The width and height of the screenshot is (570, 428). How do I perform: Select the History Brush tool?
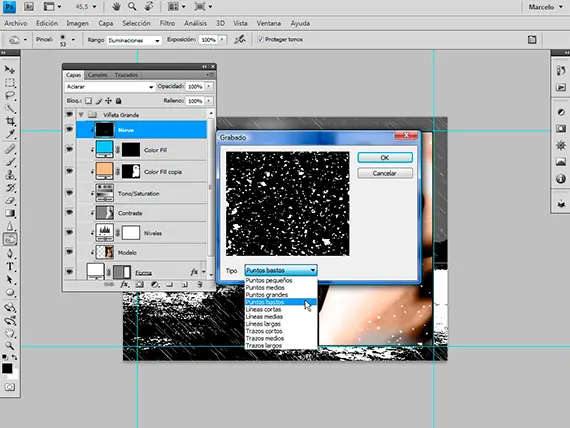coord(10,188)
